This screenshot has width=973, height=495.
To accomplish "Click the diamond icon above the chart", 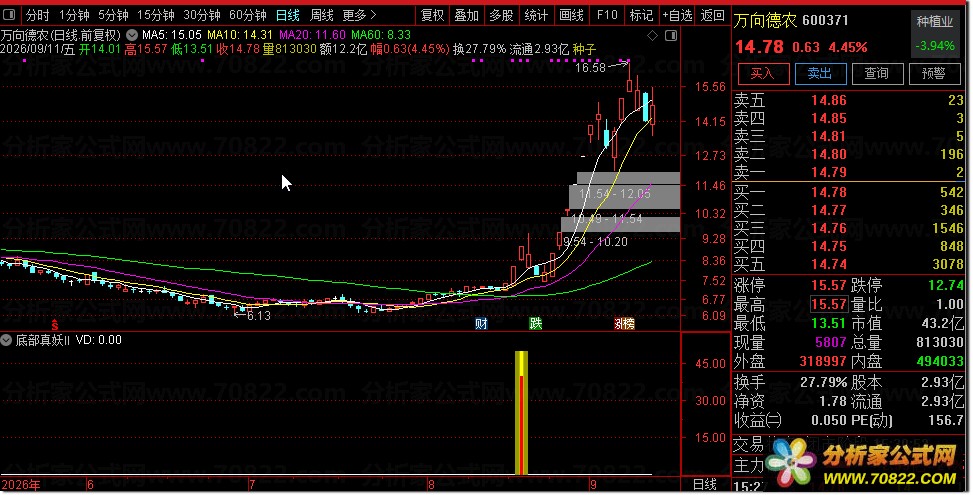I will [x=652, y=36].
